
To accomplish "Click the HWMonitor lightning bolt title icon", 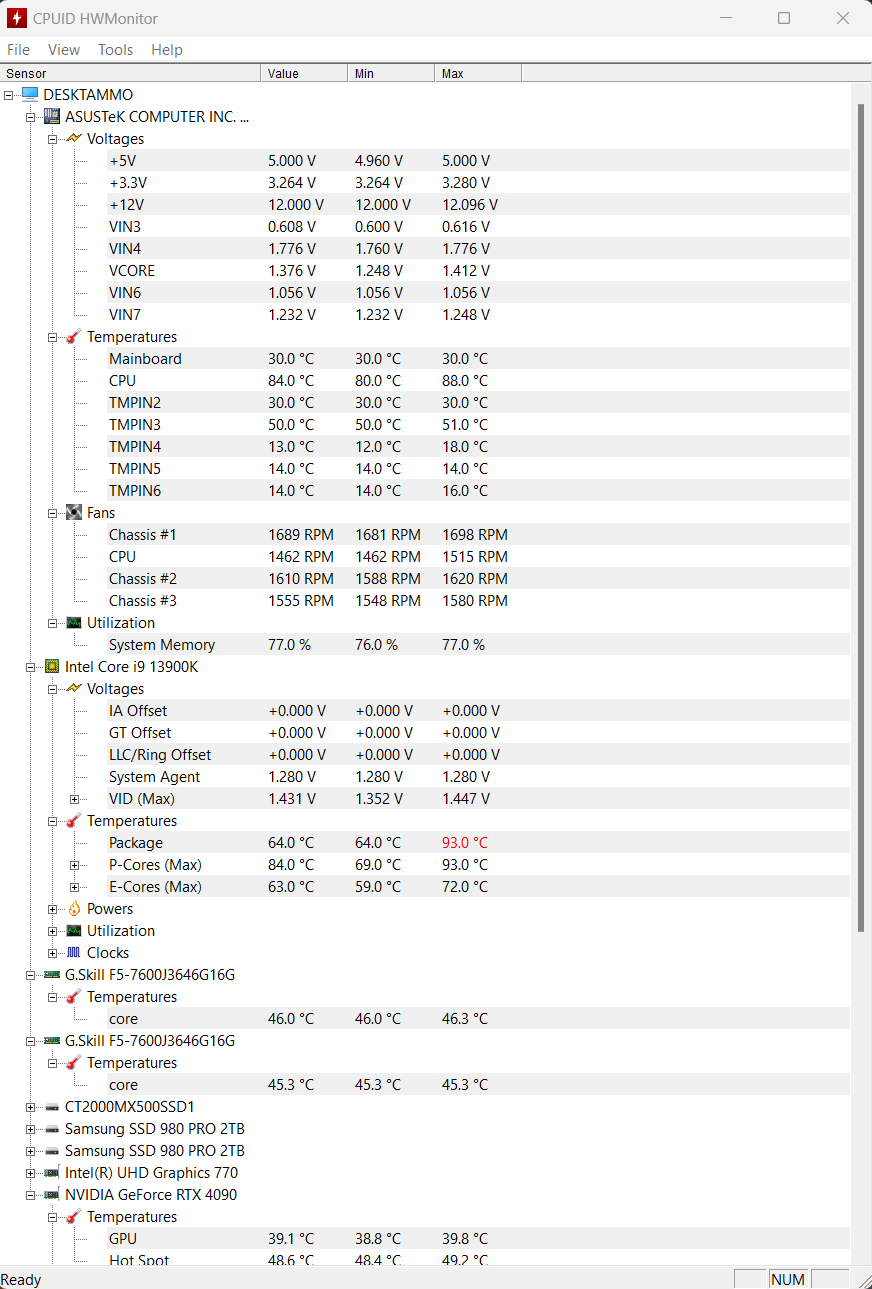I will coord(17,18).
